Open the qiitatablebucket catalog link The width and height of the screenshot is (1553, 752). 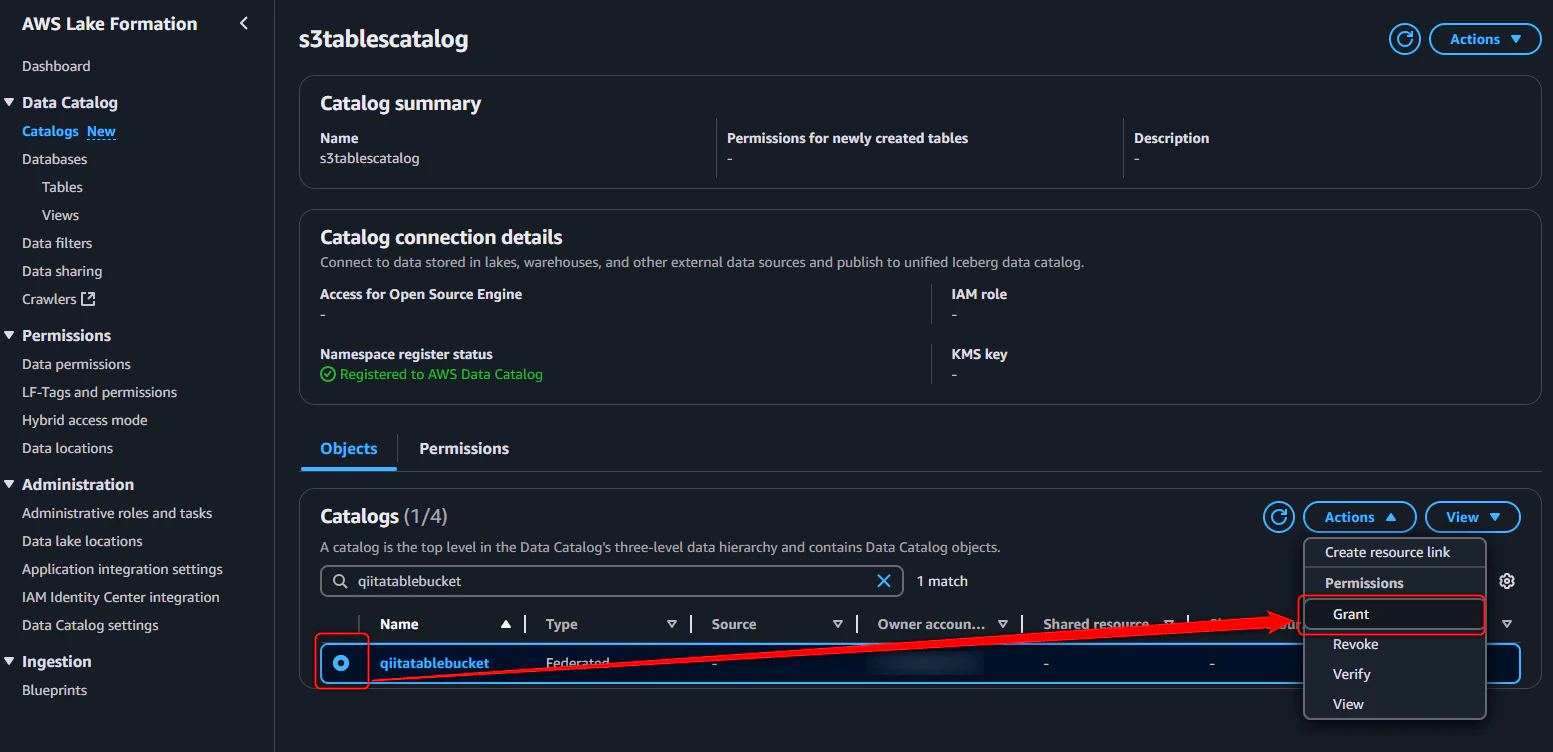435,663
